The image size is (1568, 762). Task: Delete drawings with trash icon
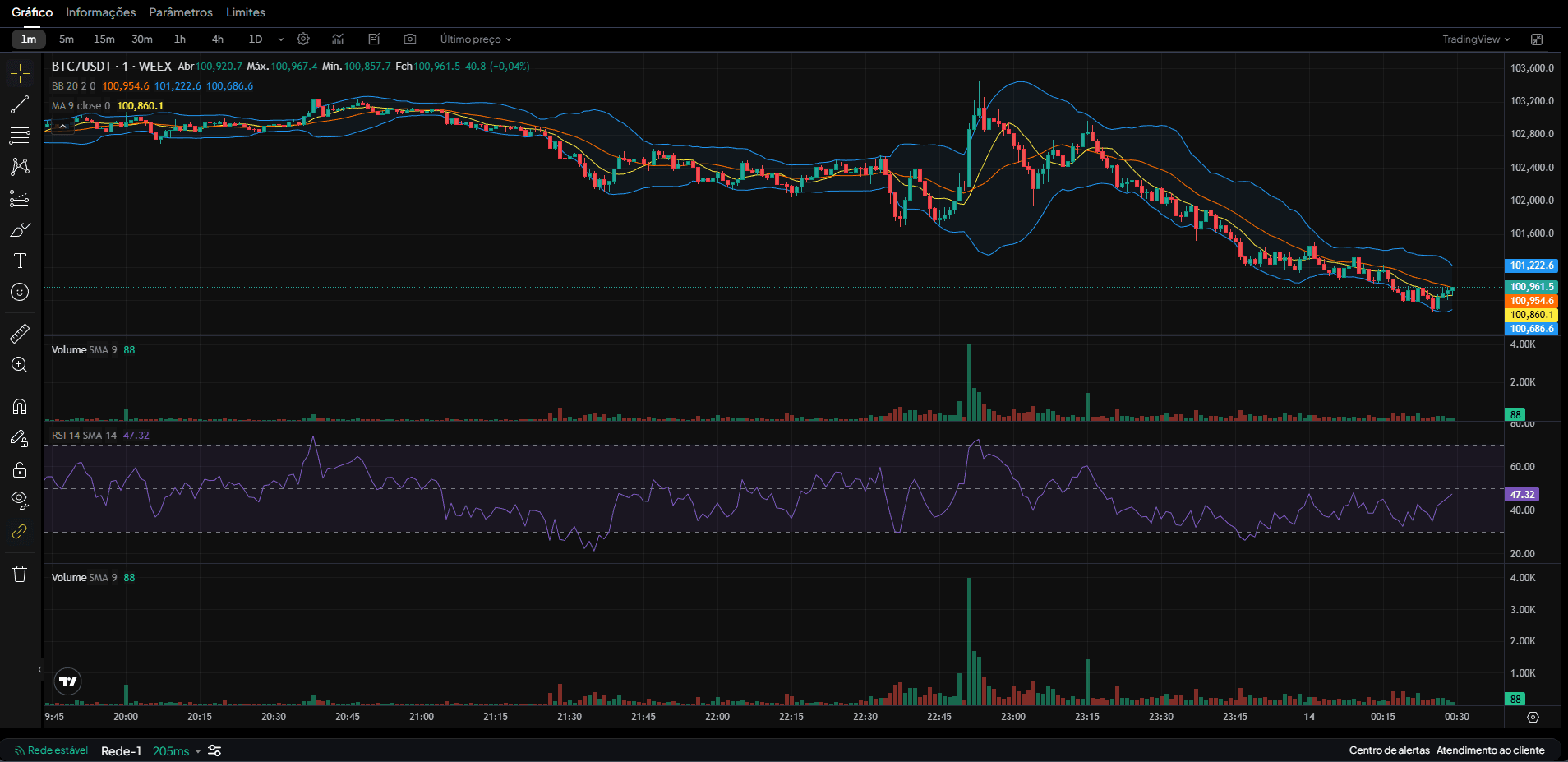click(20, 574)
